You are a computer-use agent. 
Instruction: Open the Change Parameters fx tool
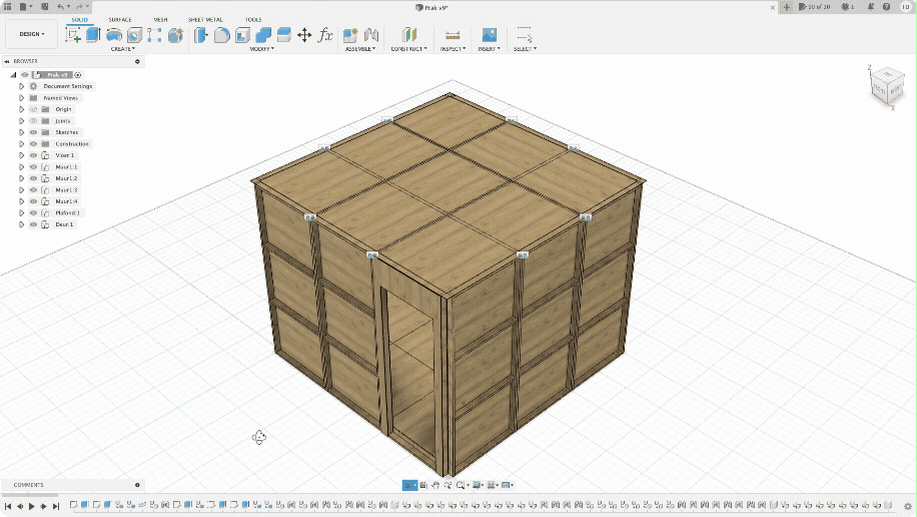[x=325, y=35]
